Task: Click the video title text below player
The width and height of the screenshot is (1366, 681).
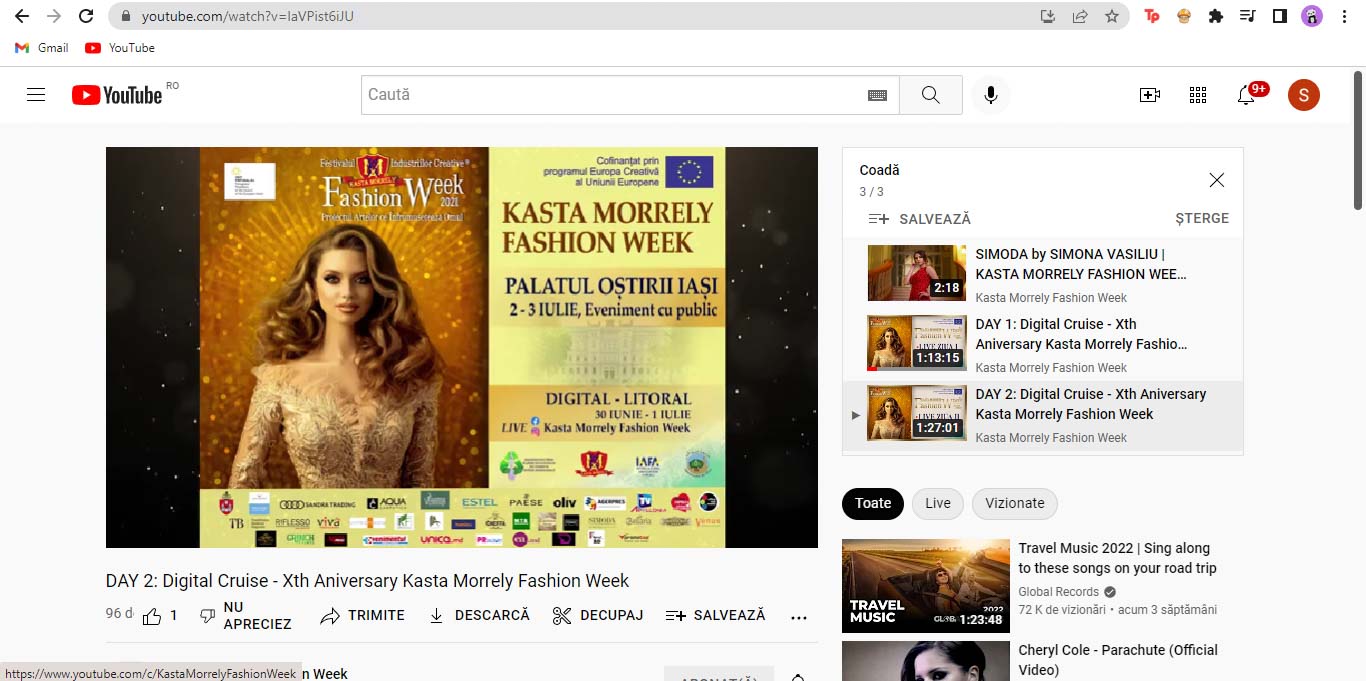Action: tap(368, 581)
